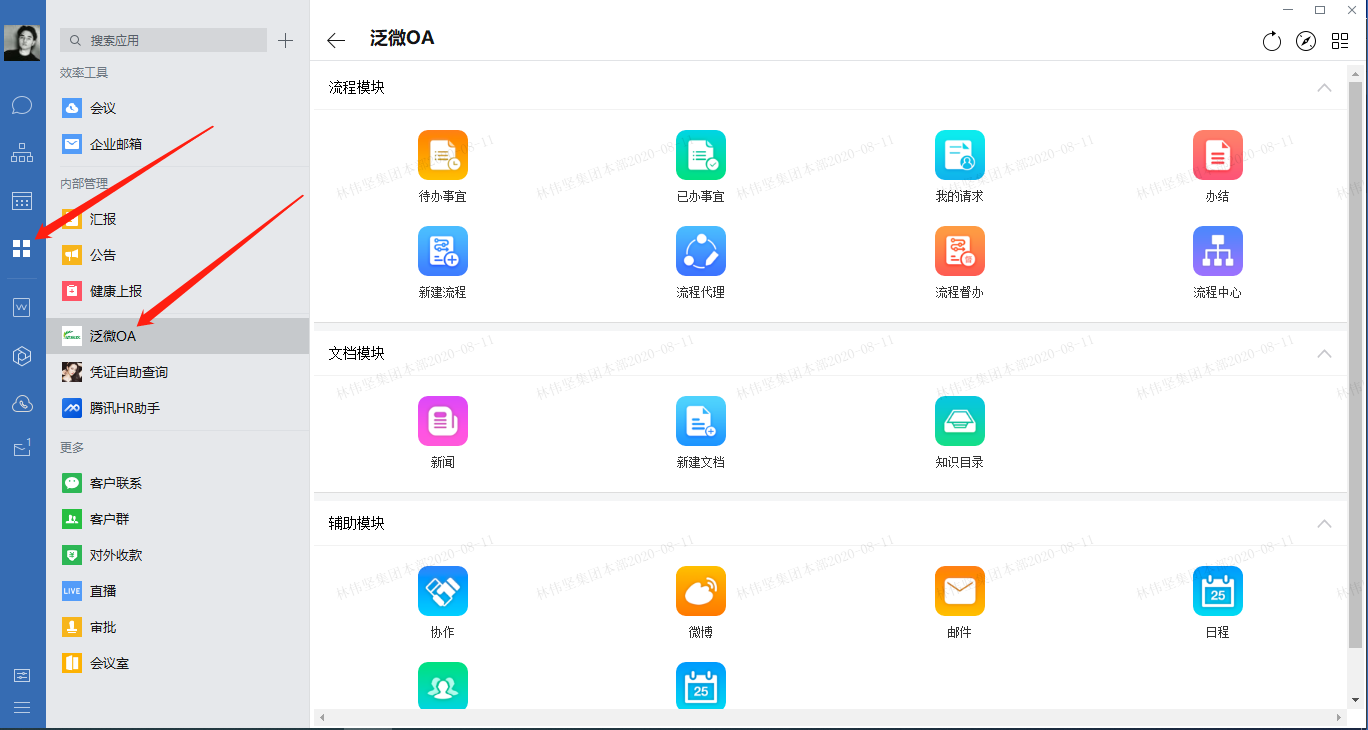Open the 新闻 document icon
1368x730 pixels.
coord(443,421)
